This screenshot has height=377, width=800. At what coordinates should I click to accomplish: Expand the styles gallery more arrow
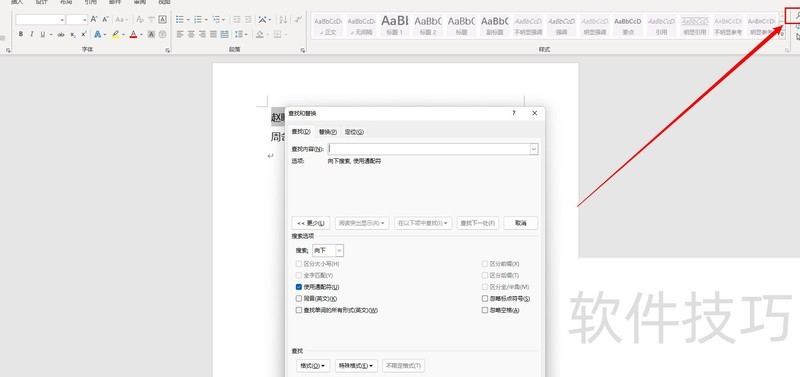[x=782, y=34]
